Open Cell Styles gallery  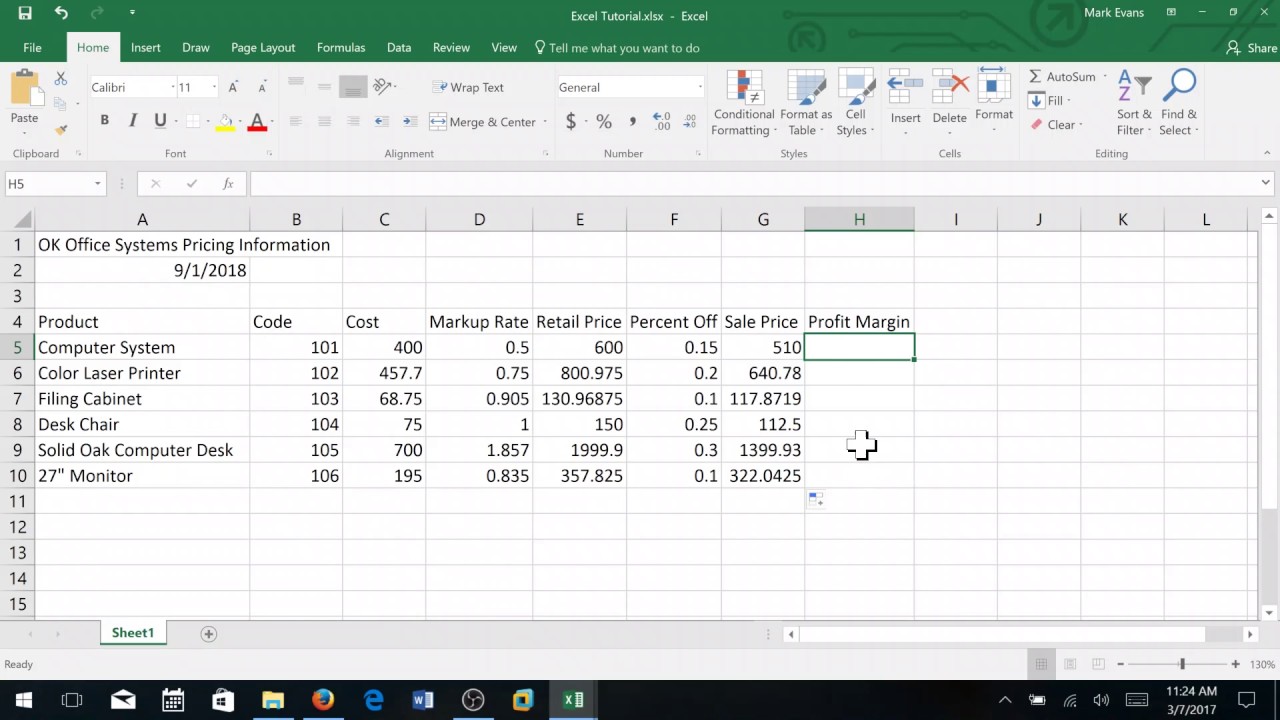[855, 103]
